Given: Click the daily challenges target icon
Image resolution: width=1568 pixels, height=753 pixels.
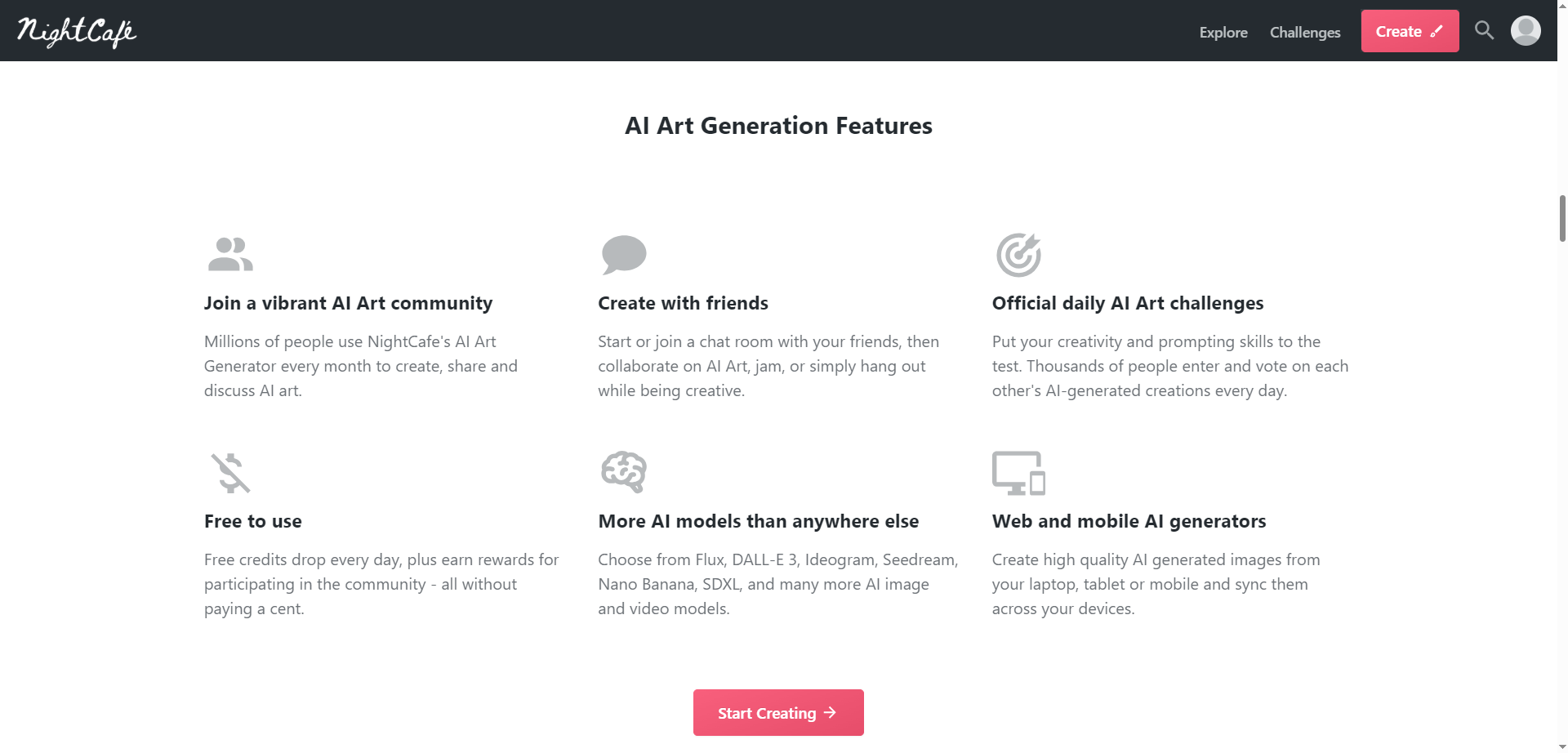Looking at the screenshot, I should click(1018, 255).
